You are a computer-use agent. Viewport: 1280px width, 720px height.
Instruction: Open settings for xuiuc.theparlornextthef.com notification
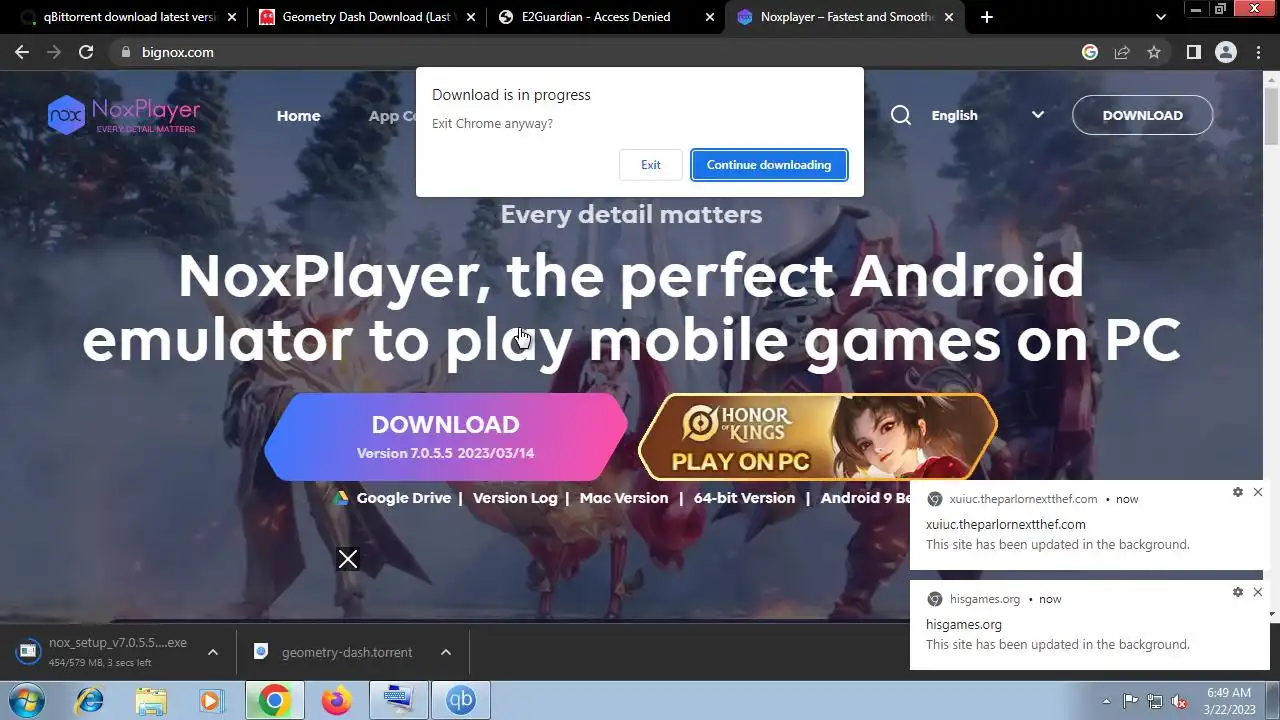(x=1238, y=492)
